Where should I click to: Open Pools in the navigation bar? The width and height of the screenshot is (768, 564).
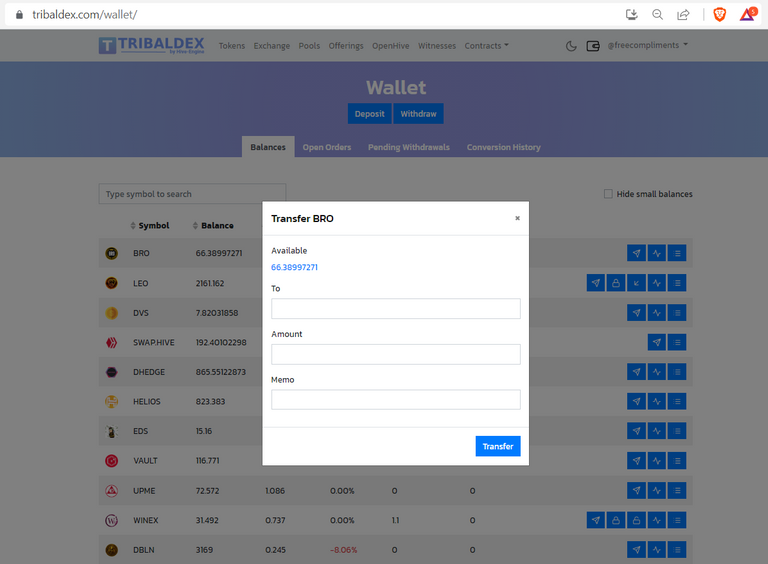(x=309, y=46)
